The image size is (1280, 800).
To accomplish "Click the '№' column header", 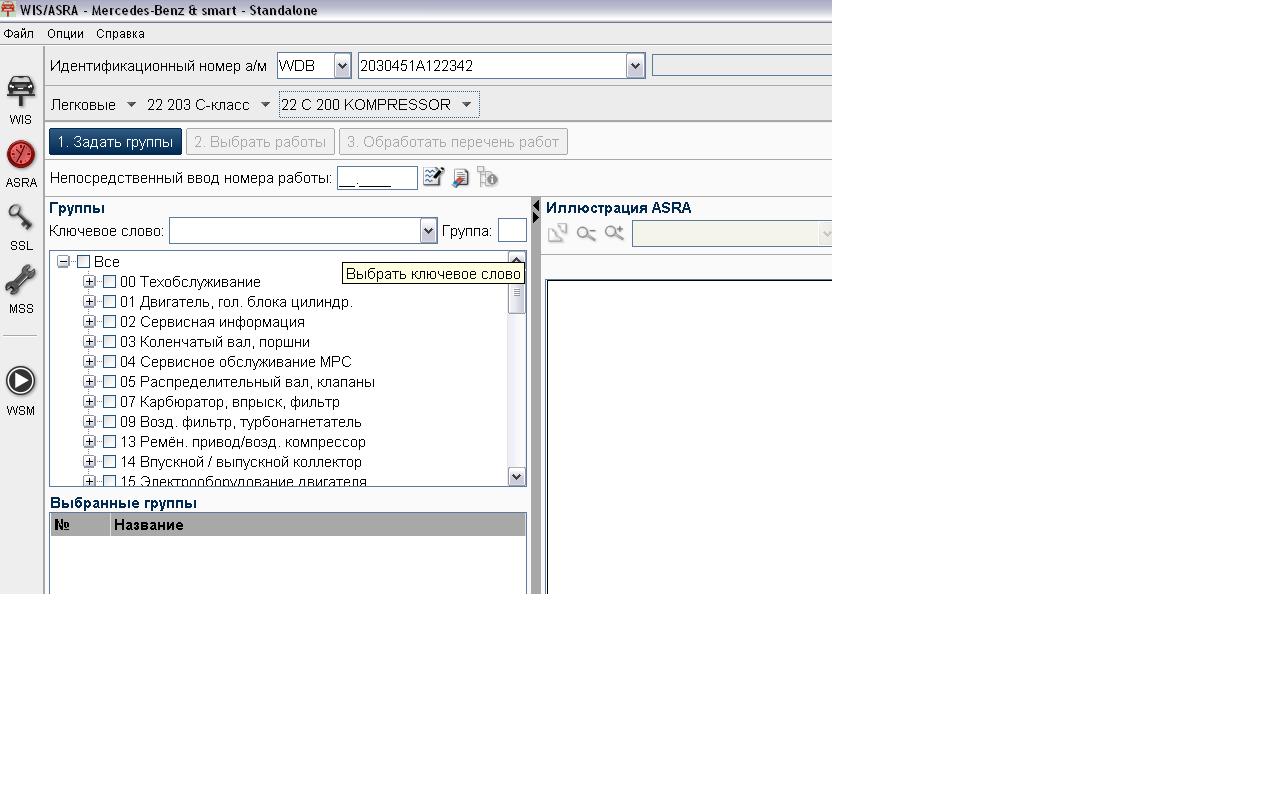I will [80, 525].
